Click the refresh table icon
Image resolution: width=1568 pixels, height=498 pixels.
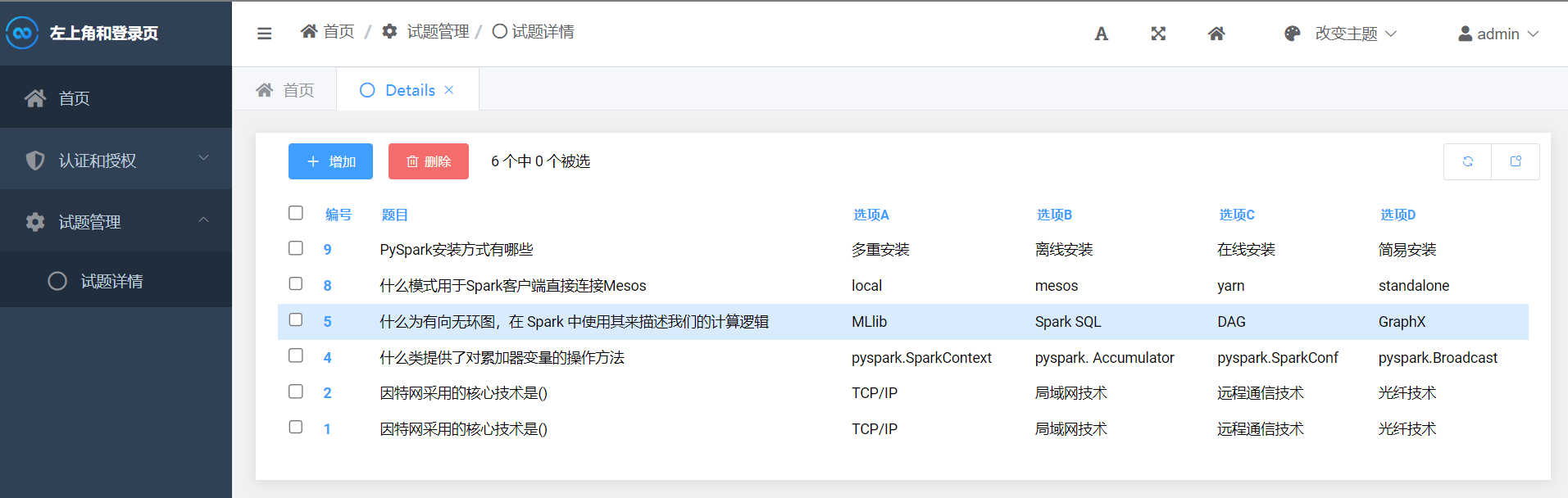pos(1467,161)
